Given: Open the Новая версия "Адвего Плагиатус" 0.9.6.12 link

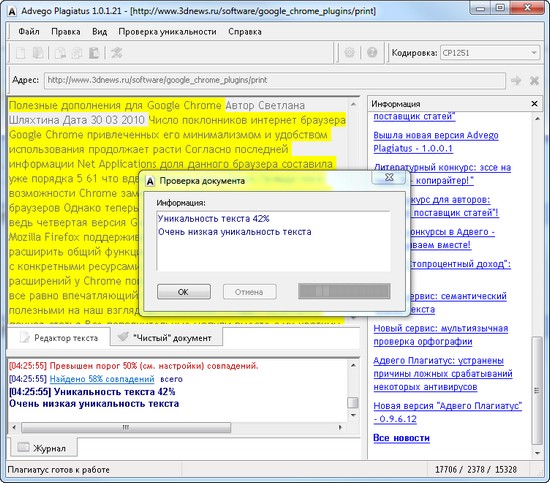Looking at the screenshot, I should tap(448, 412).
